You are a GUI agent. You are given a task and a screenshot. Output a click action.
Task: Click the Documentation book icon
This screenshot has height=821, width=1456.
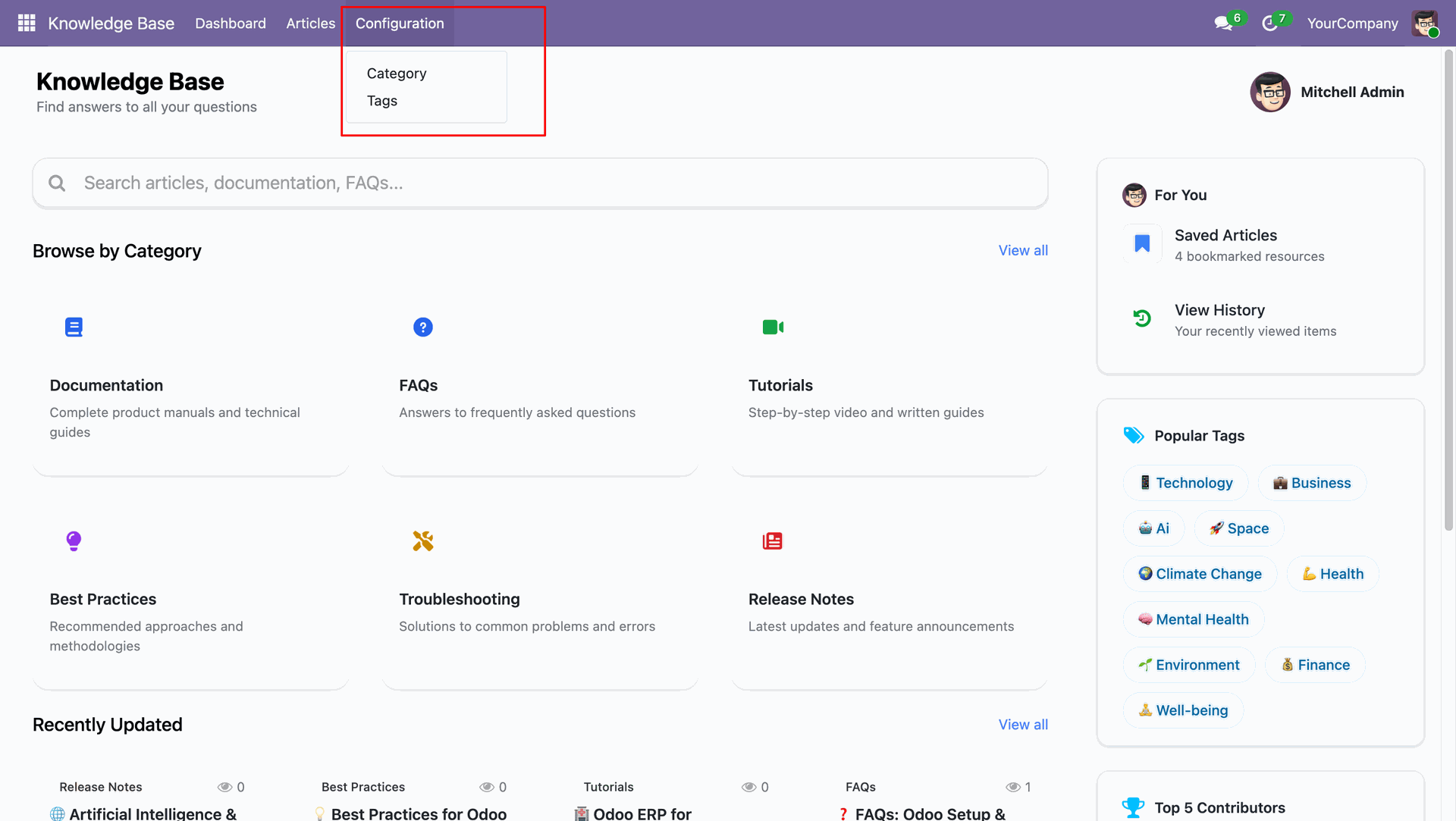[x=74, y=327]
